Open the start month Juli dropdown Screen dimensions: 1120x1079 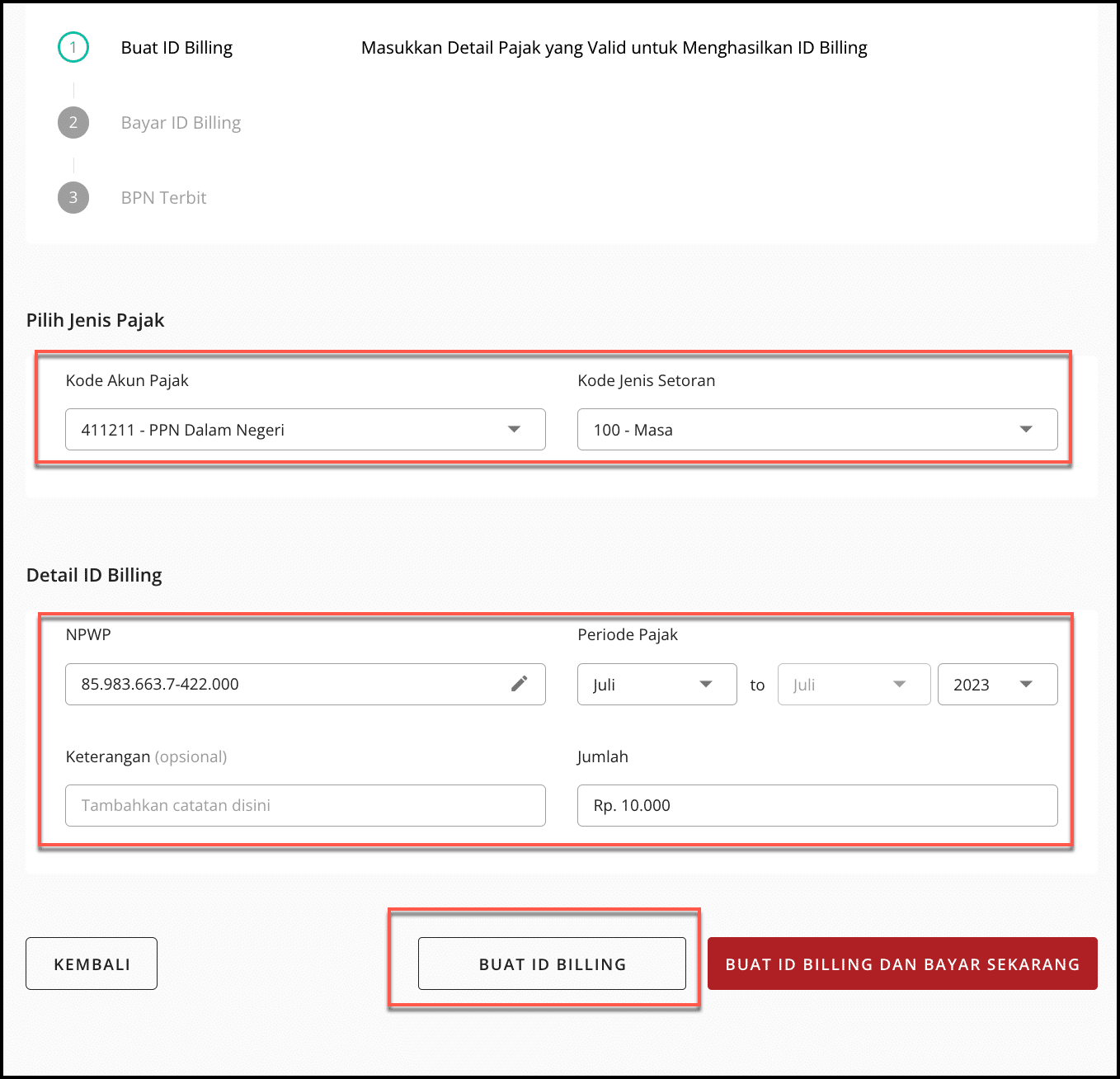tap(656, 684)
